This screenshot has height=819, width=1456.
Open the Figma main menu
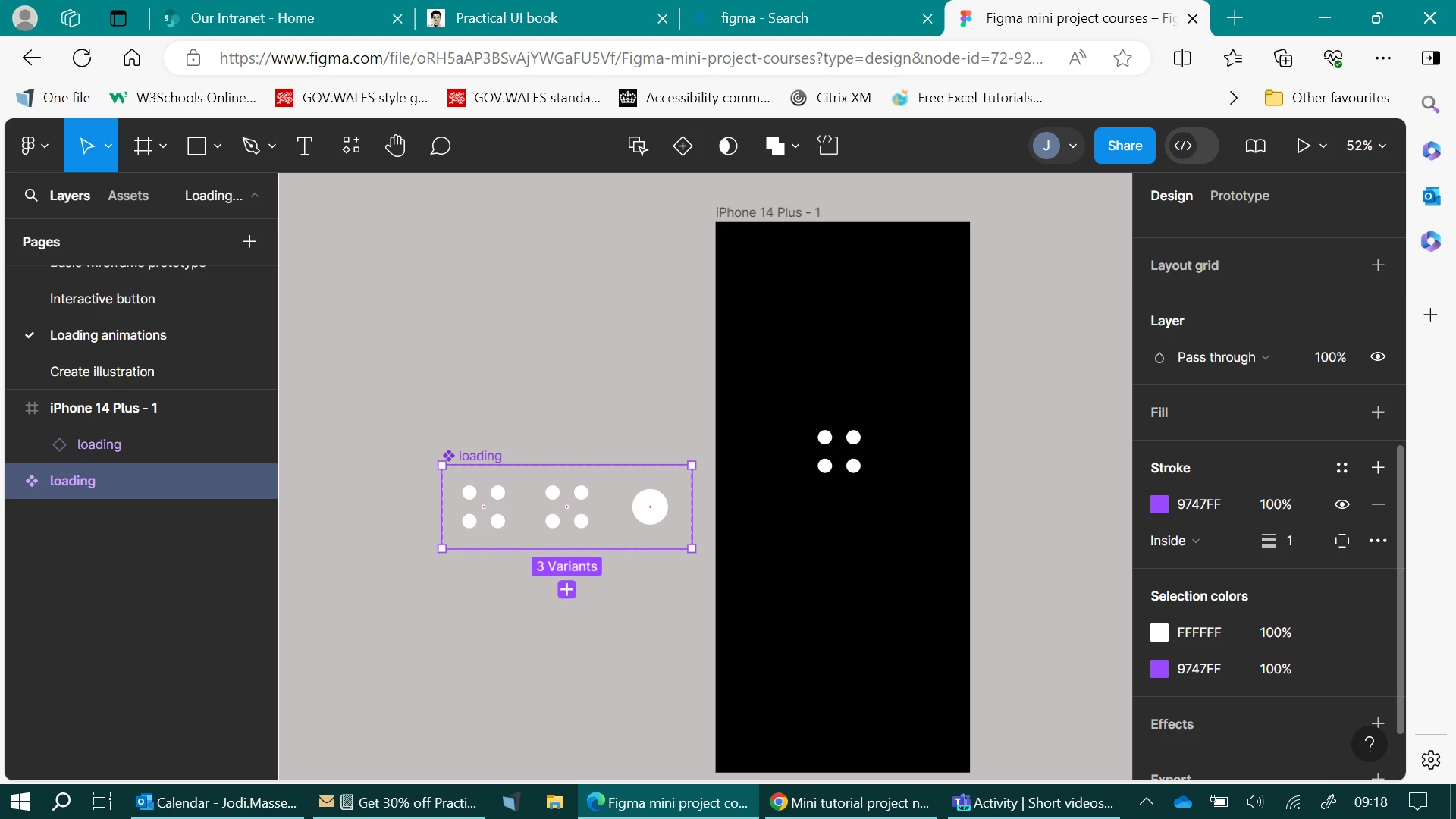(34, 146)
